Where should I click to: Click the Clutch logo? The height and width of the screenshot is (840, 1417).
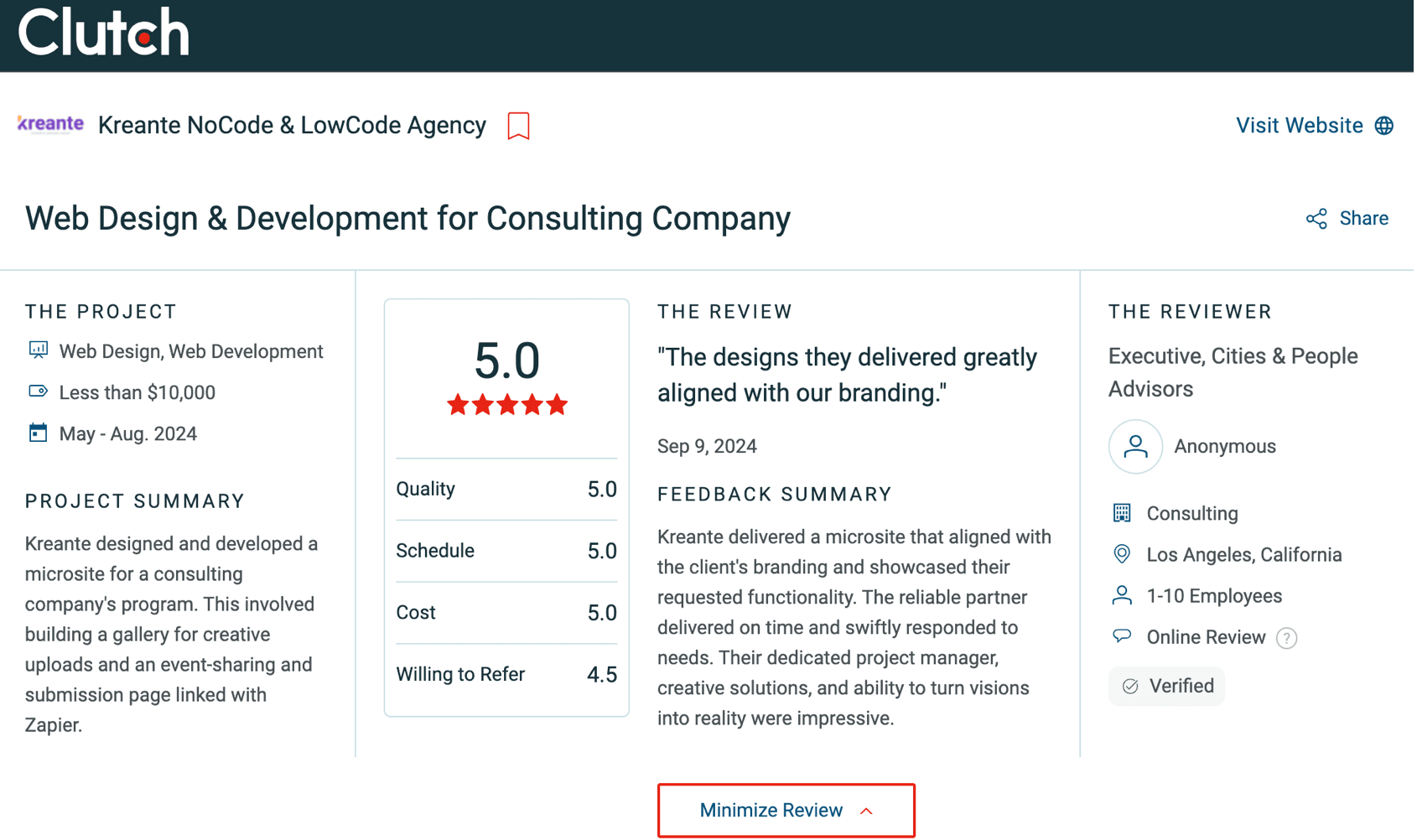point(104,32)
